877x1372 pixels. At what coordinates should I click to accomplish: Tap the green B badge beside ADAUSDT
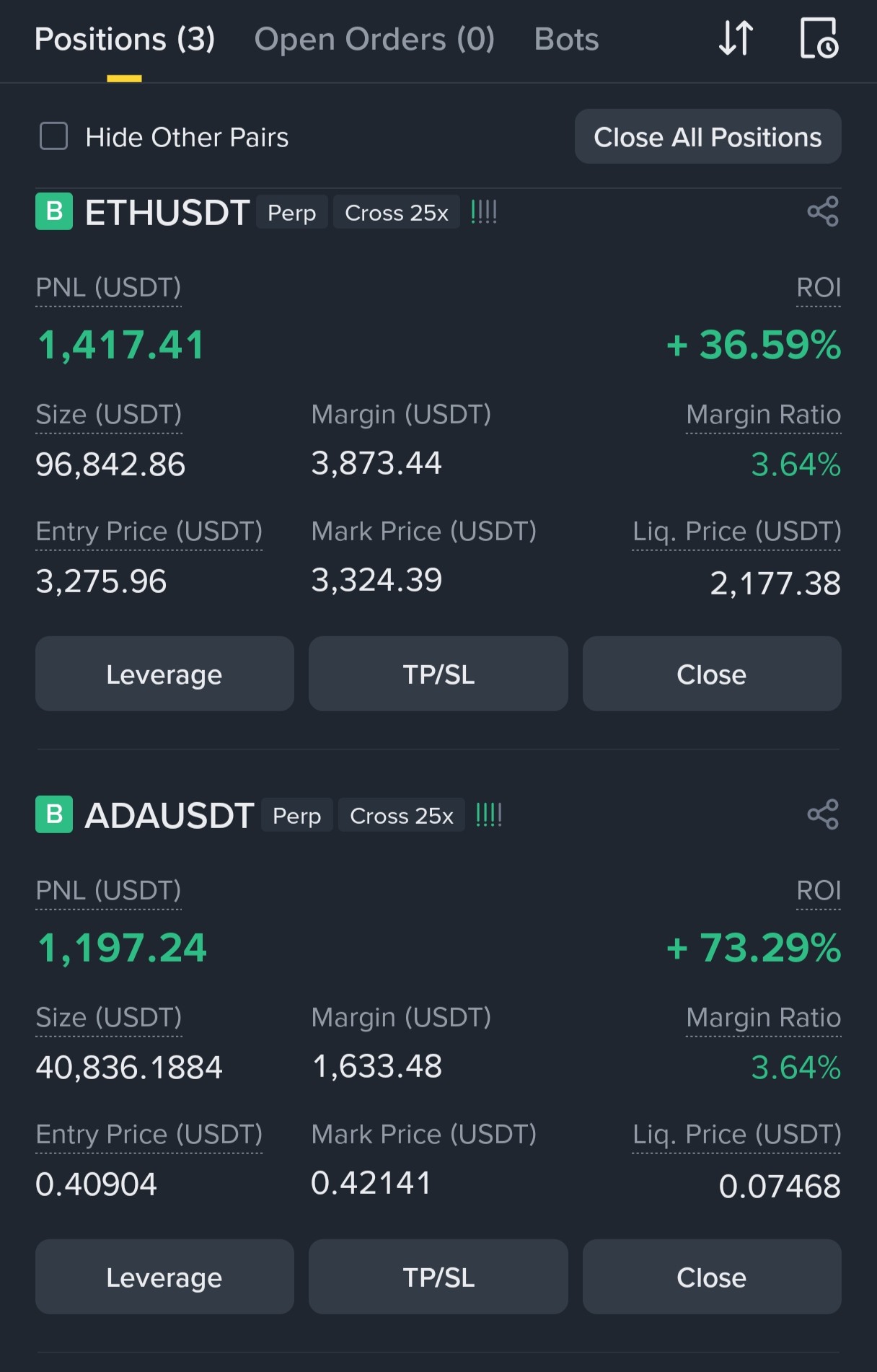(54, 814)
